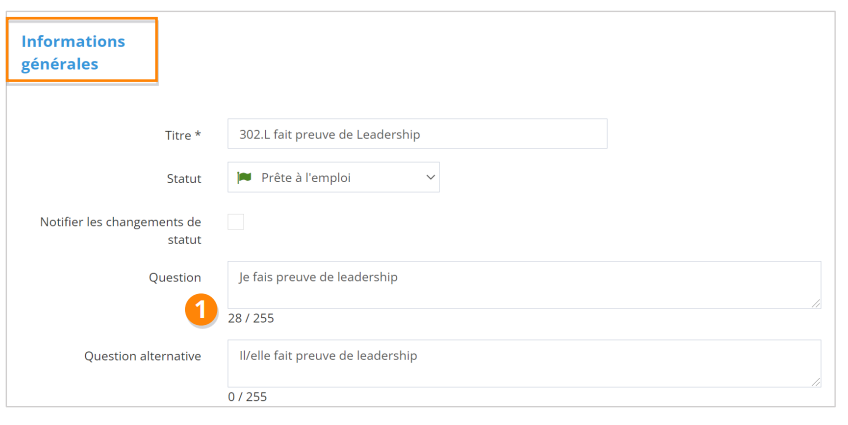Viewport: 848px width, 425px height.
Task: Click the "Titre *" field label
Action: coord(183,135)
